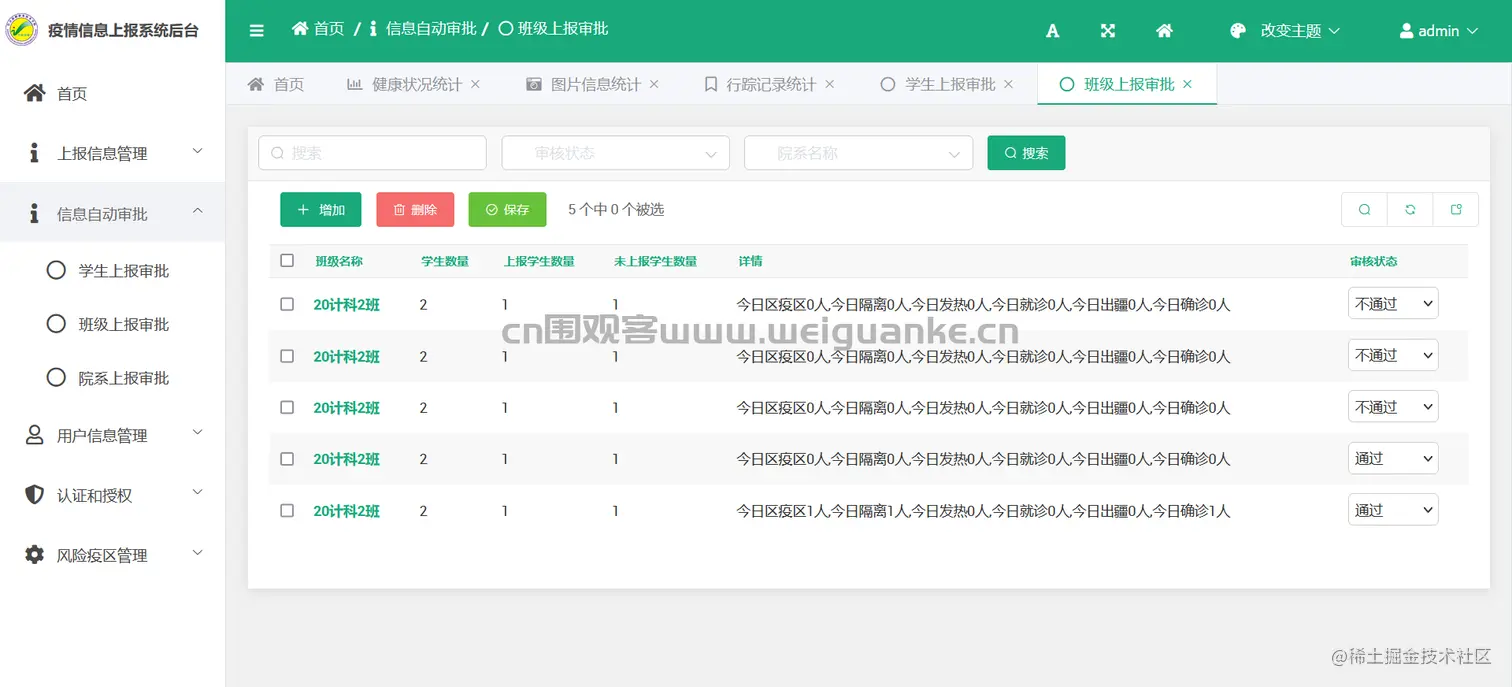Open the first row's 20计科2班 link

coord(346,304)
